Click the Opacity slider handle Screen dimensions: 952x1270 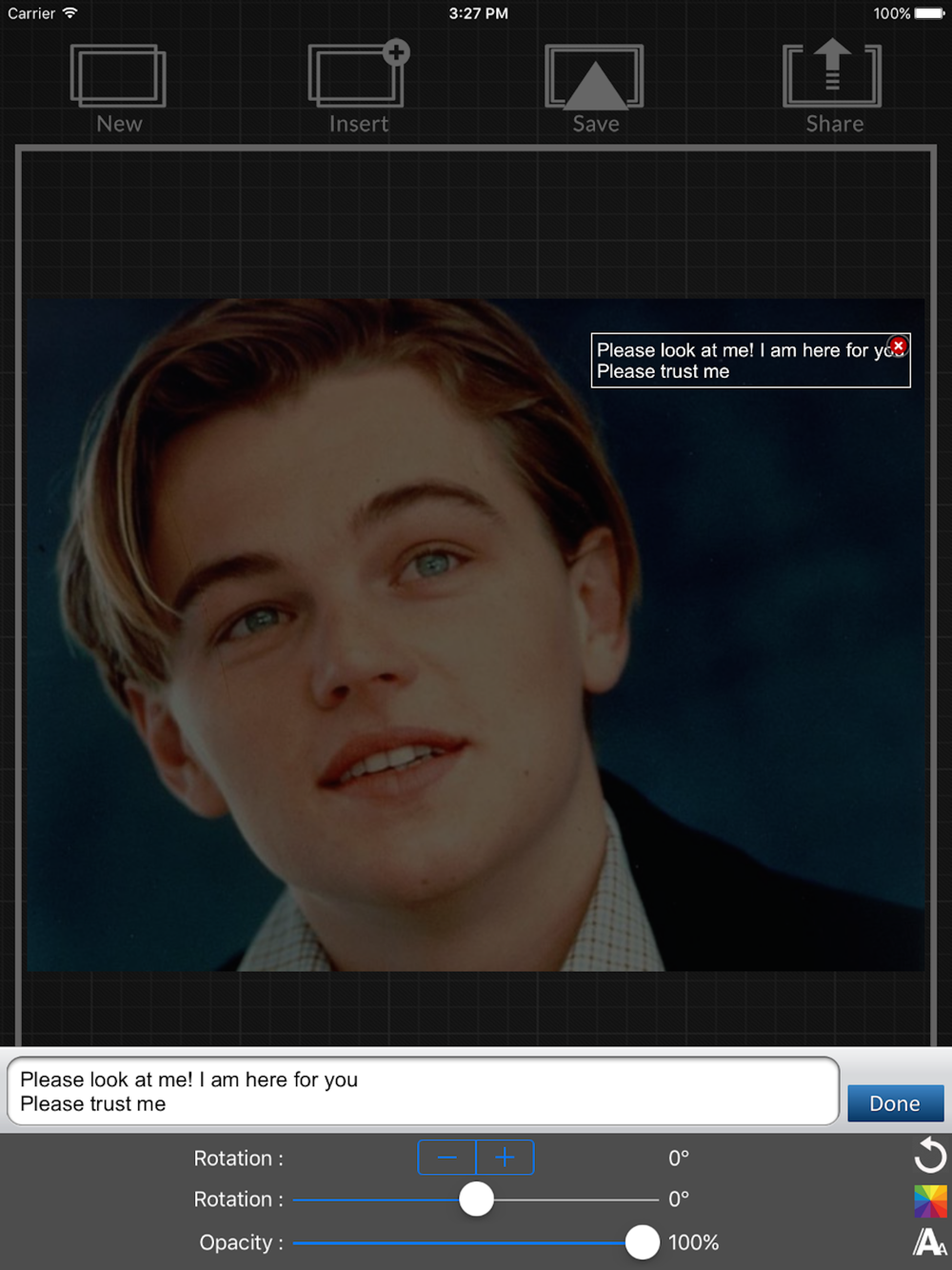coord(643,1242)
